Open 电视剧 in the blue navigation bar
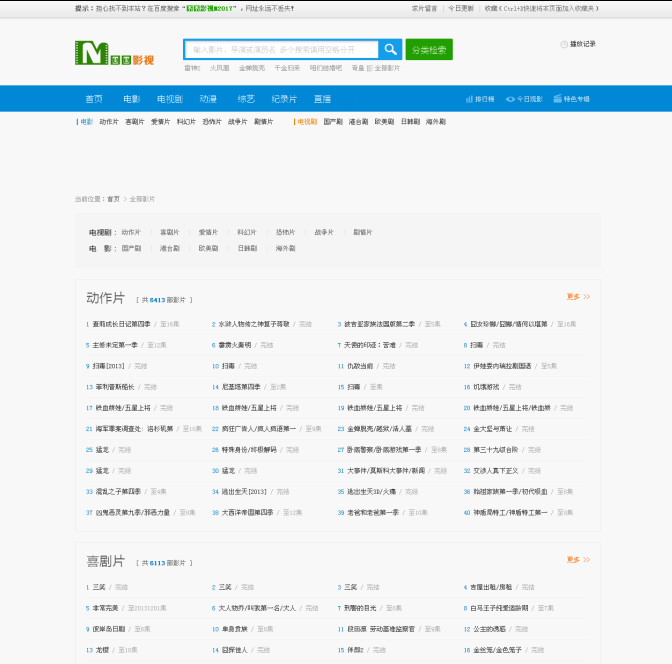This screenshot has width=672, height=664. [170, 99]
